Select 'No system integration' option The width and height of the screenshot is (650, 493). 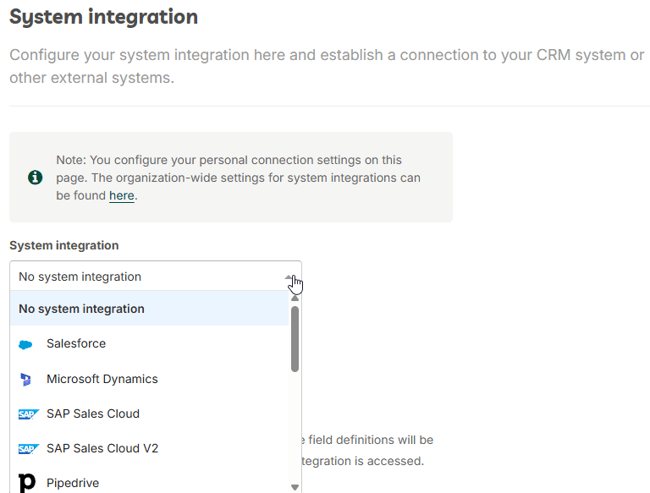pos(149,308)
